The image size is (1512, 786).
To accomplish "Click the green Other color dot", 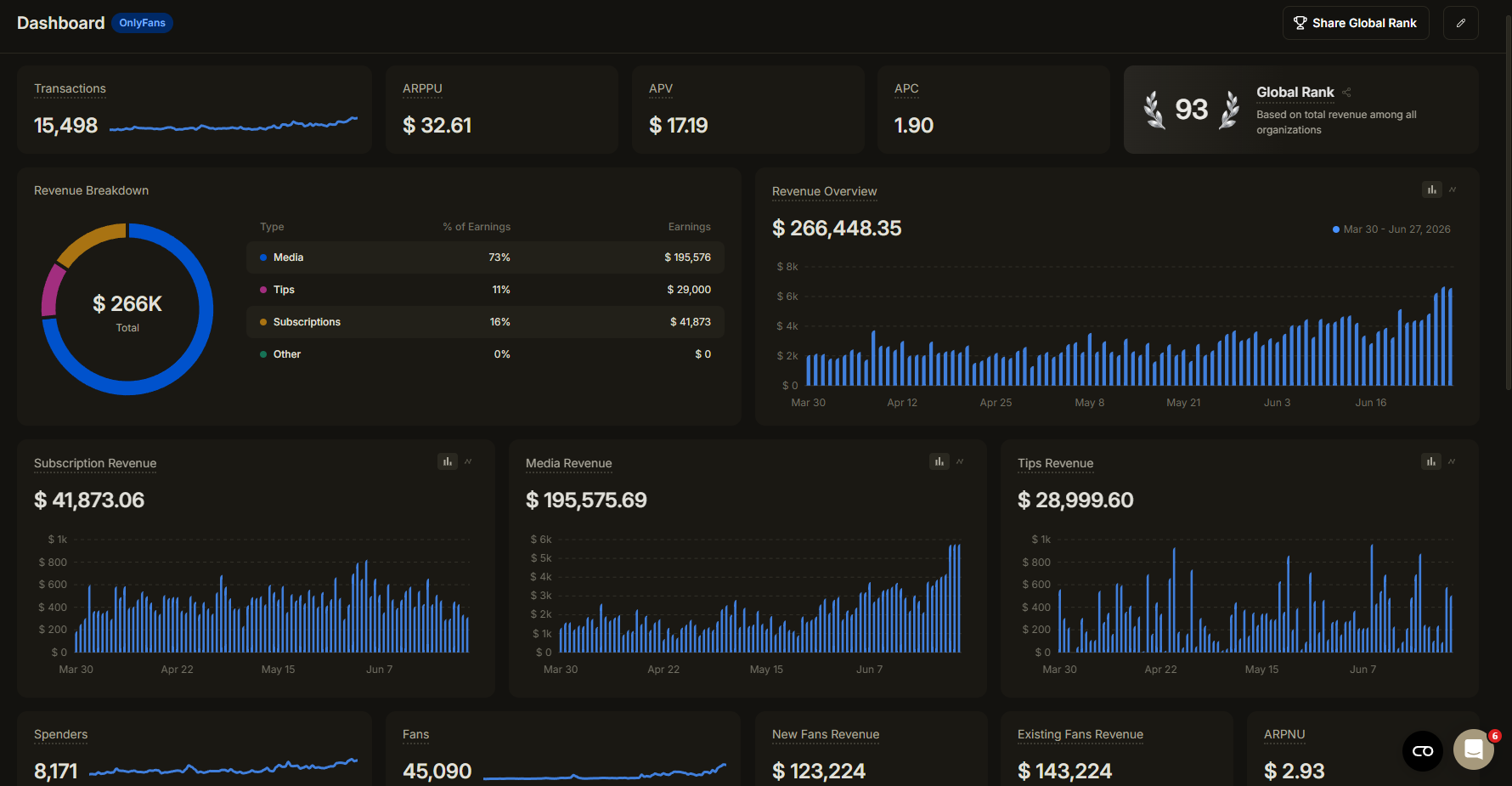I will click(263, 354).
